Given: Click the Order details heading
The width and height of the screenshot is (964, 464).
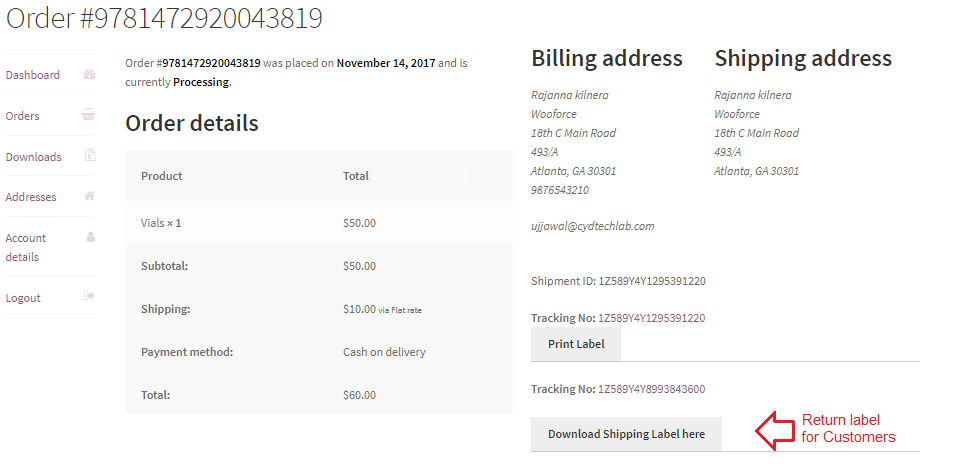Looking at the screenshot, I should (192, 123).
